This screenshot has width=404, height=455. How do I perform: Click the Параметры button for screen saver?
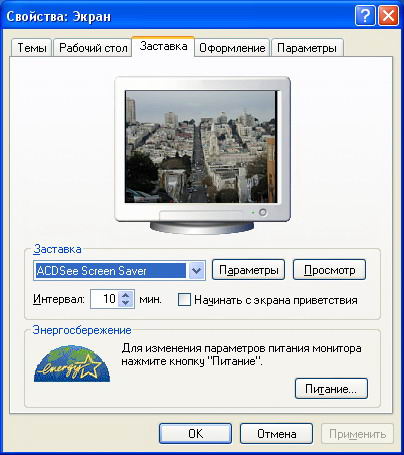click(248, 270)
